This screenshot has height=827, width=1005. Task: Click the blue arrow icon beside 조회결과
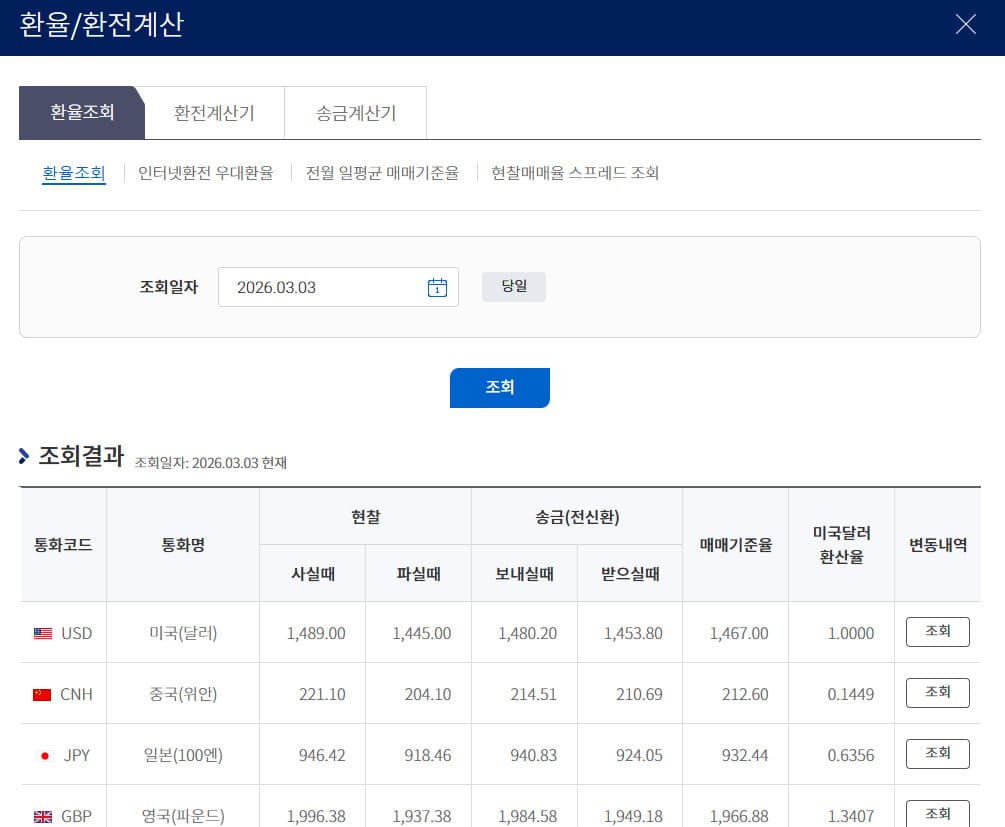(22, 456)
